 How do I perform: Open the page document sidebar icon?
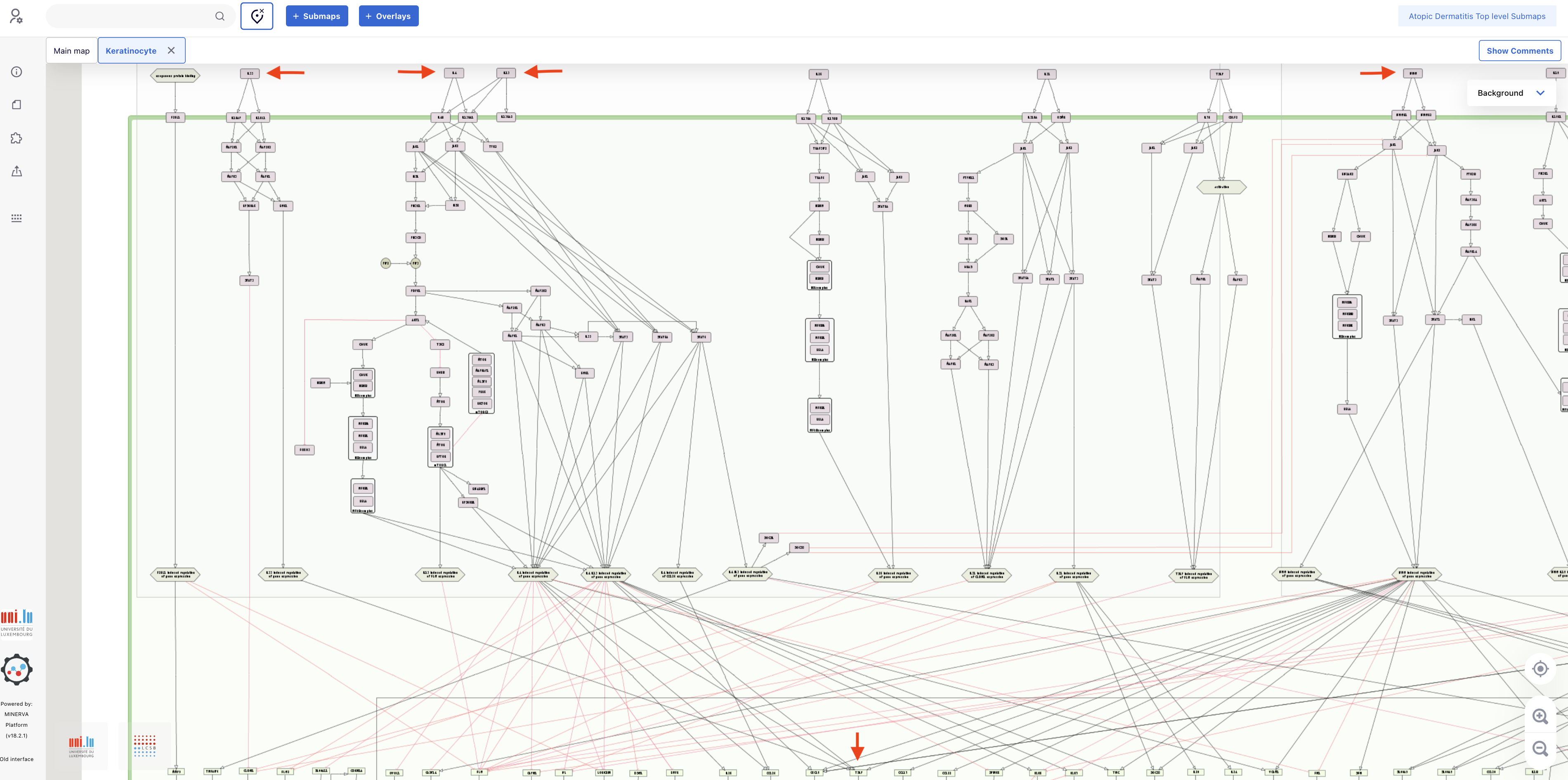[x=17, y=105]
